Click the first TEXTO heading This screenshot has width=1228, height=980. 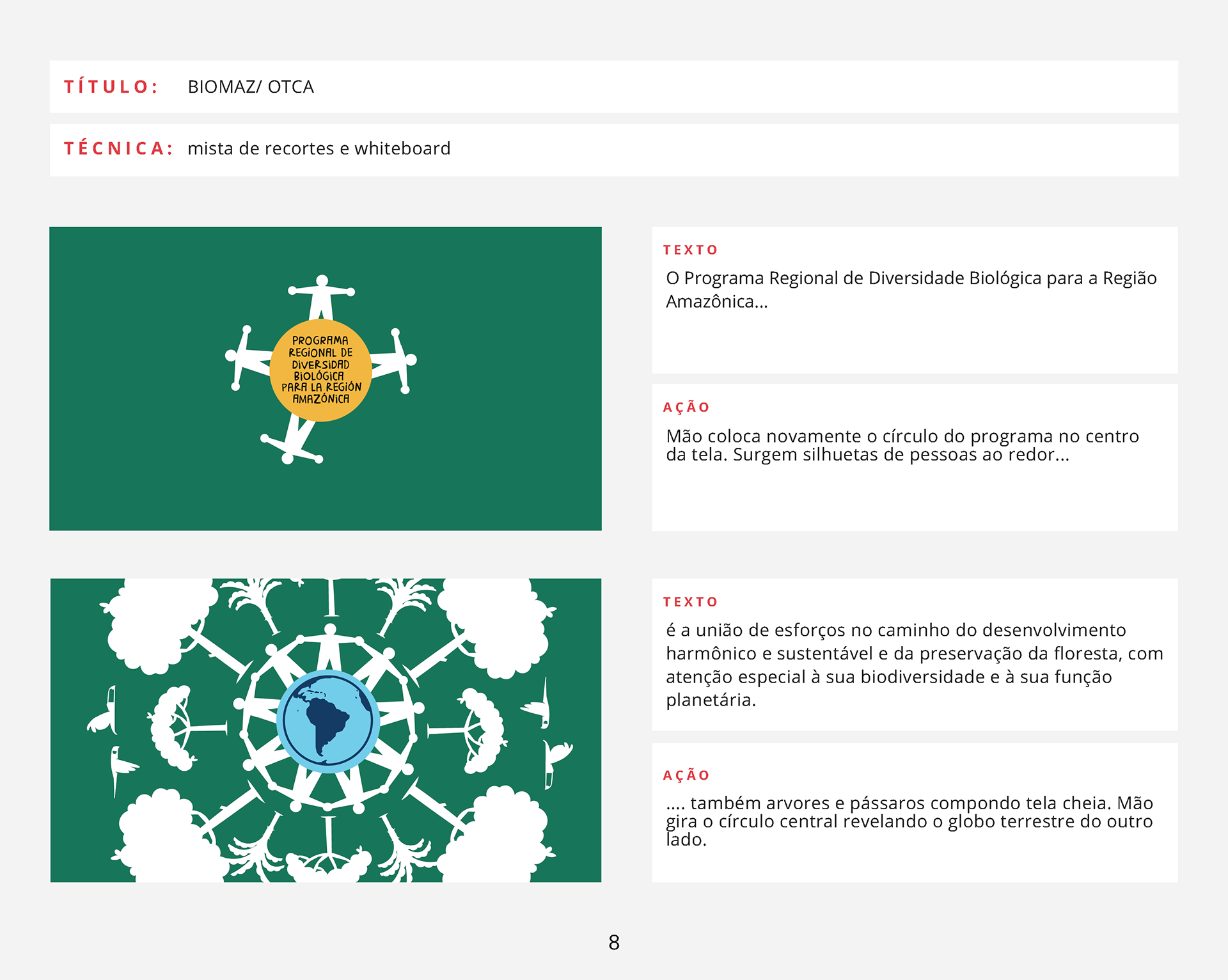[690, 250]
